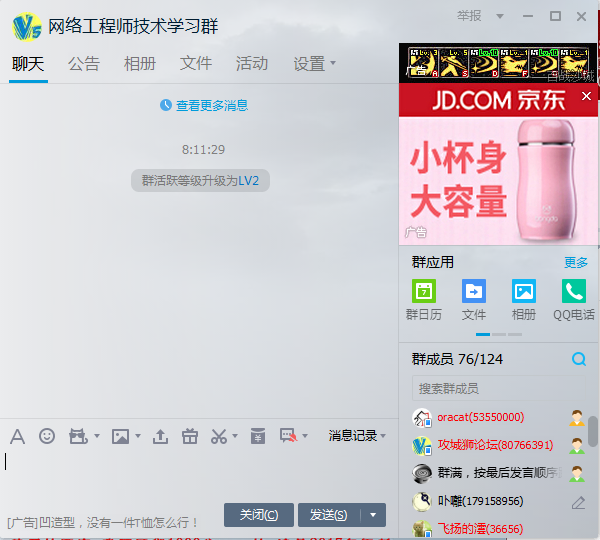
Task: Open dropdown arrow next to 举报
Action: 500,16
